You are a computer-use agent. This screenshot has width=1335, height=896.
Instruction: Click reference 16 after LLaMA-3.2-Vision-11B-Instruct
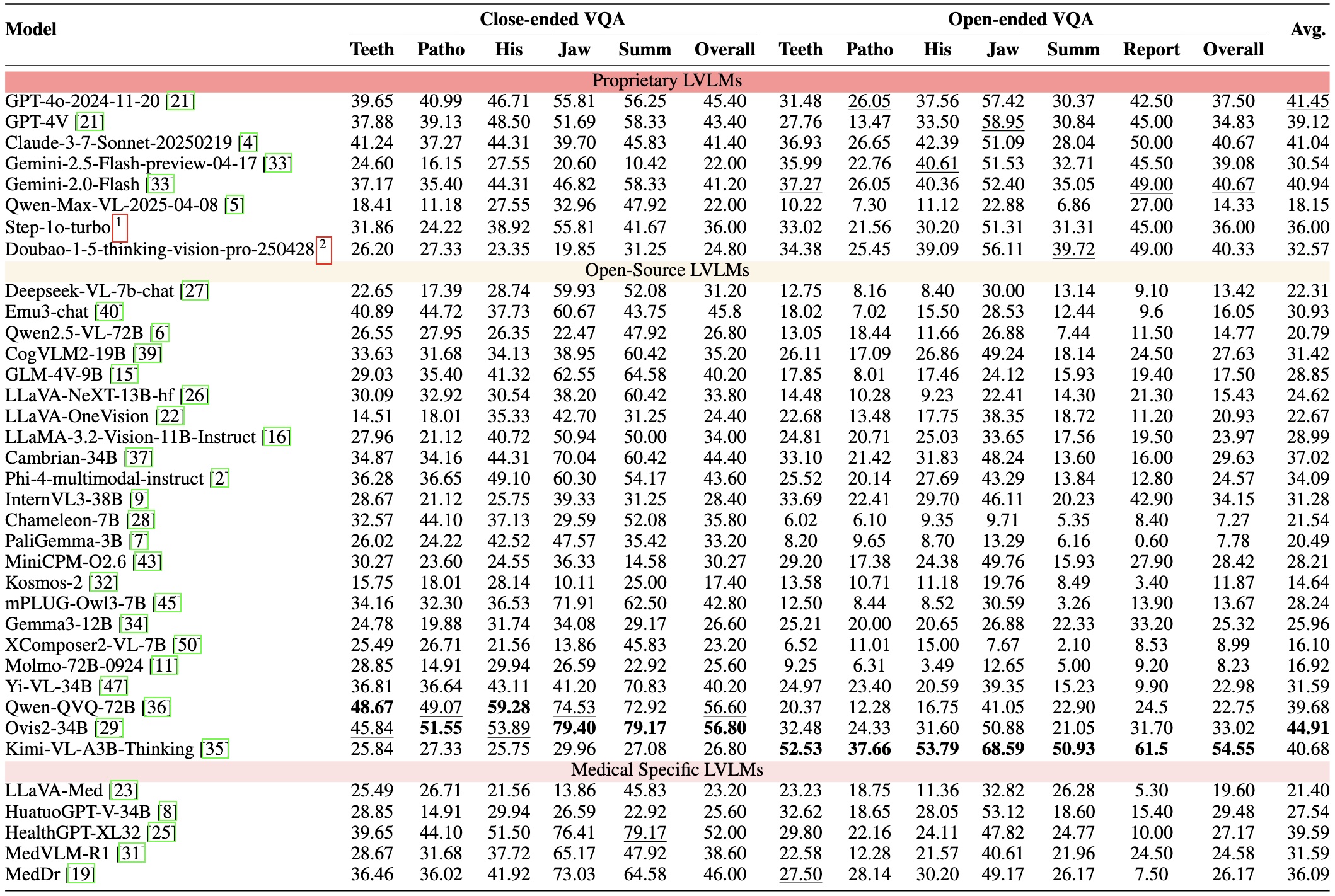(277, 437)
